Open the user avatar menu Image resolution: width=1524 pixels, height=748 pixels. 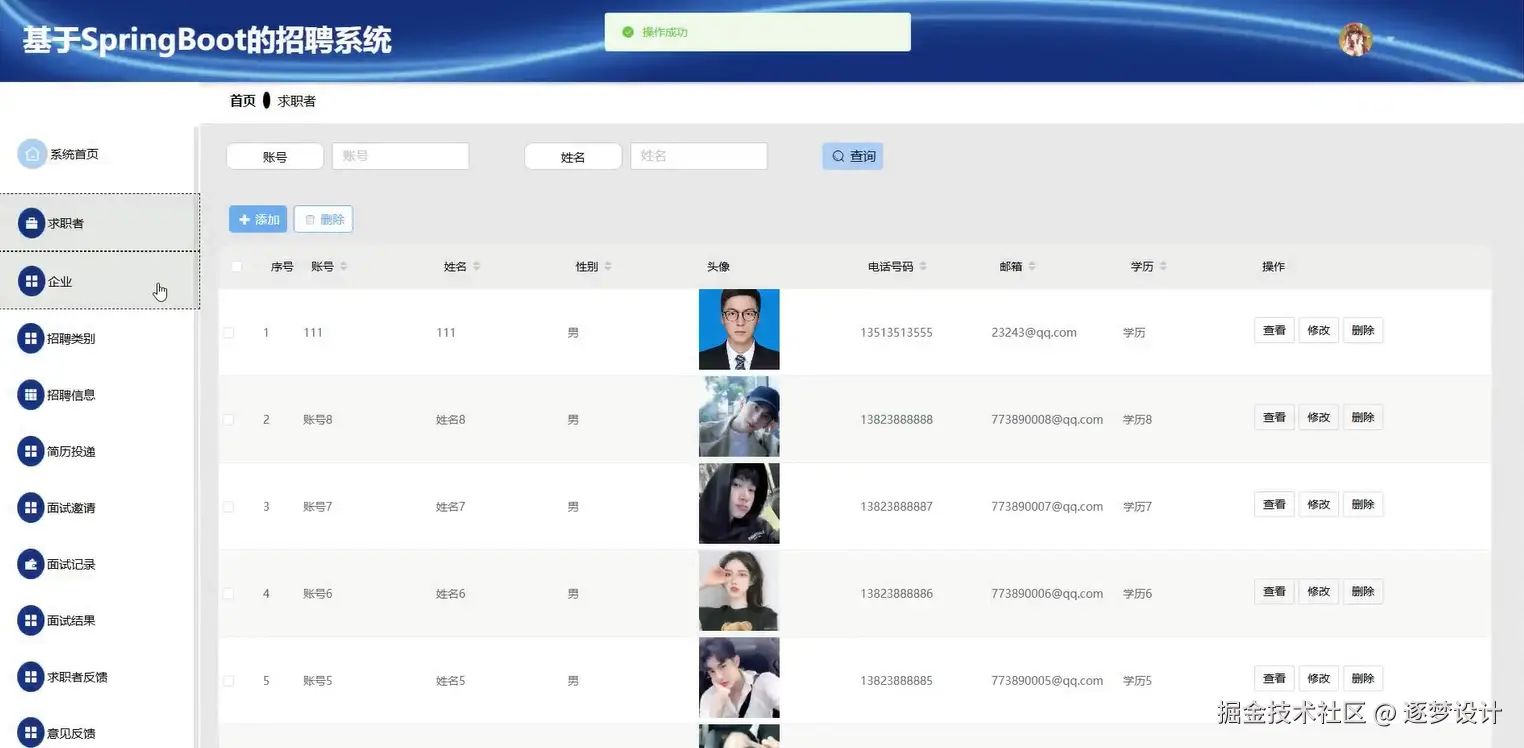click(1355, 39)
